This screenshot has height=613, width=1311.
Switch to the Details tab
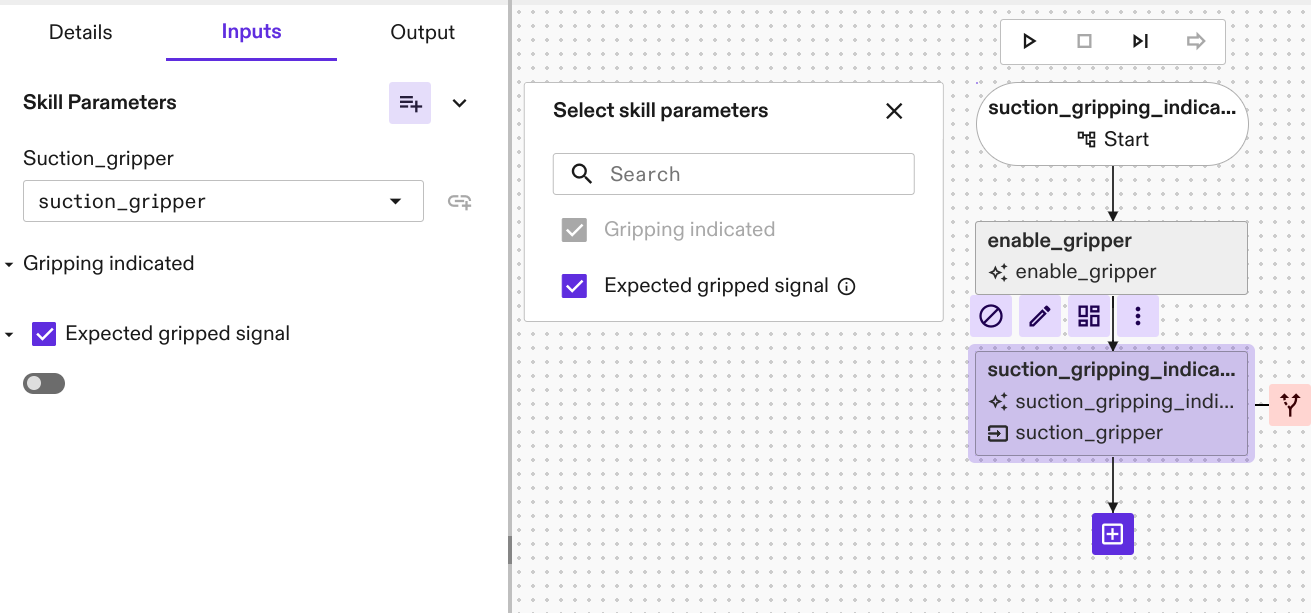point(81,32)
